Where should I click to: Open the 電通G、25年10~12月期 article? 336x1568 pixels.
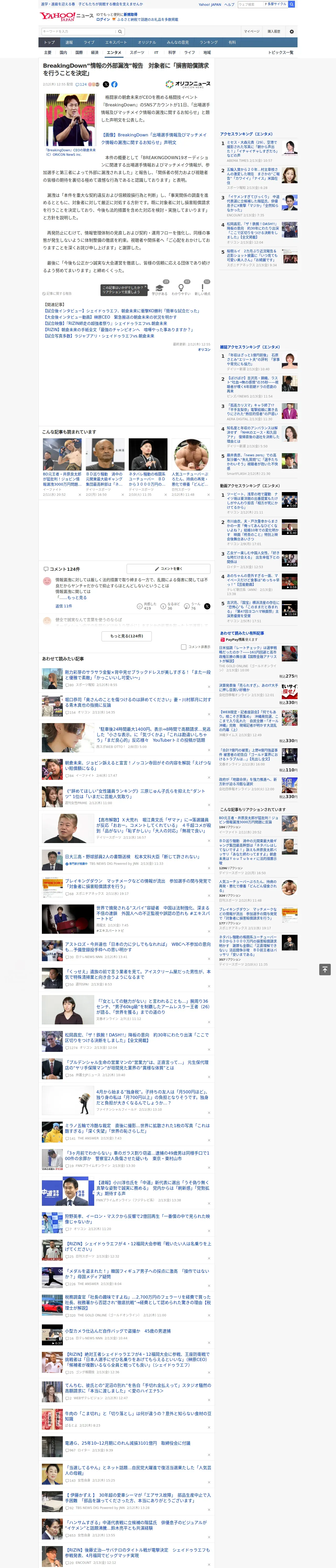point(127,1443)
